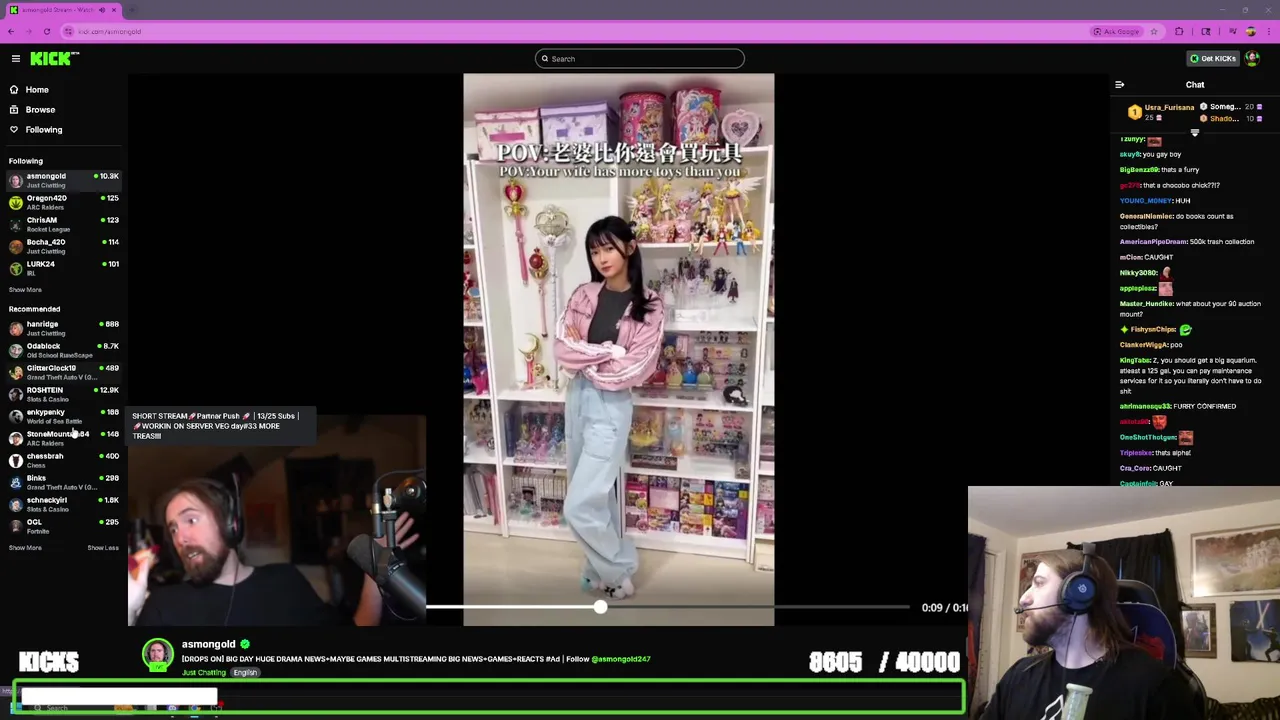Click asmongold verified badge
The image size is (1280, 720).
point(245,644)
